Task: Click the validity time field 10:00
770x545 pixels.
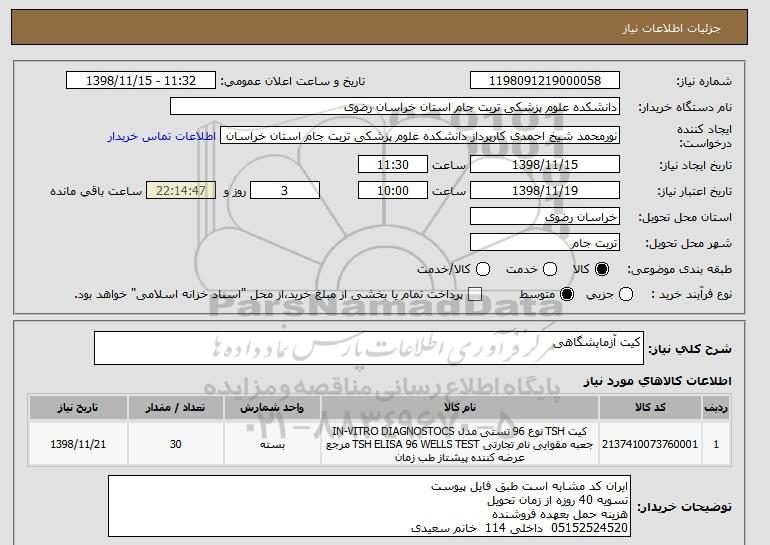Action: click(393, 191)
